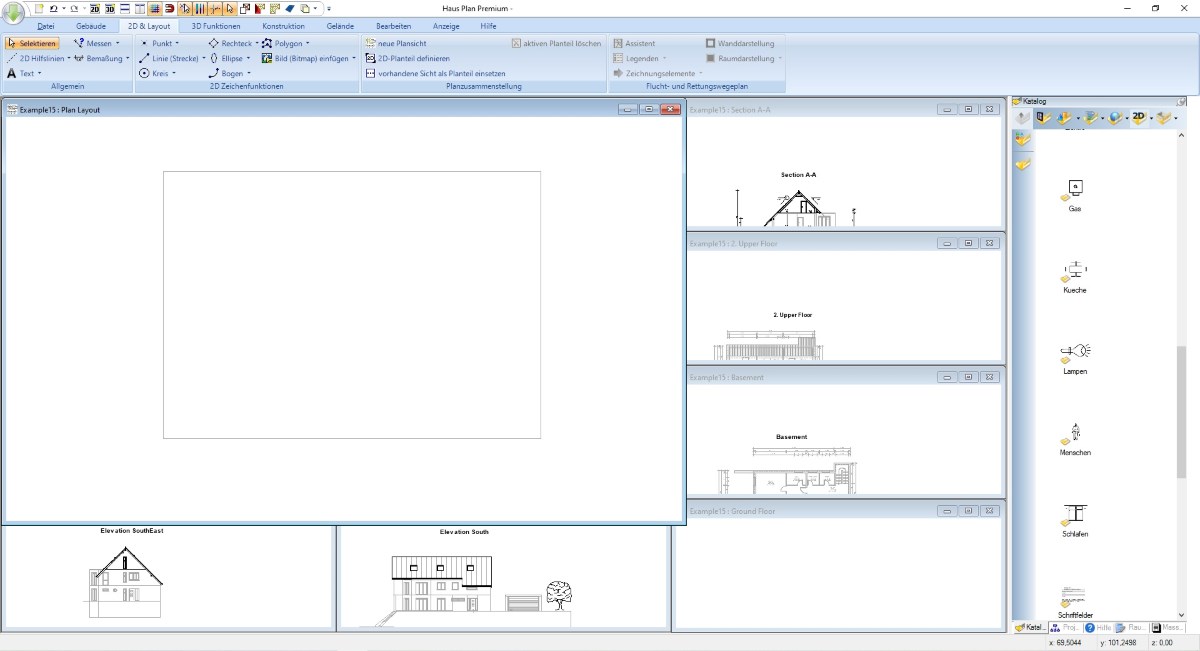
Task: Pick the Rechteck drawing tool
Action: point(230,44)
